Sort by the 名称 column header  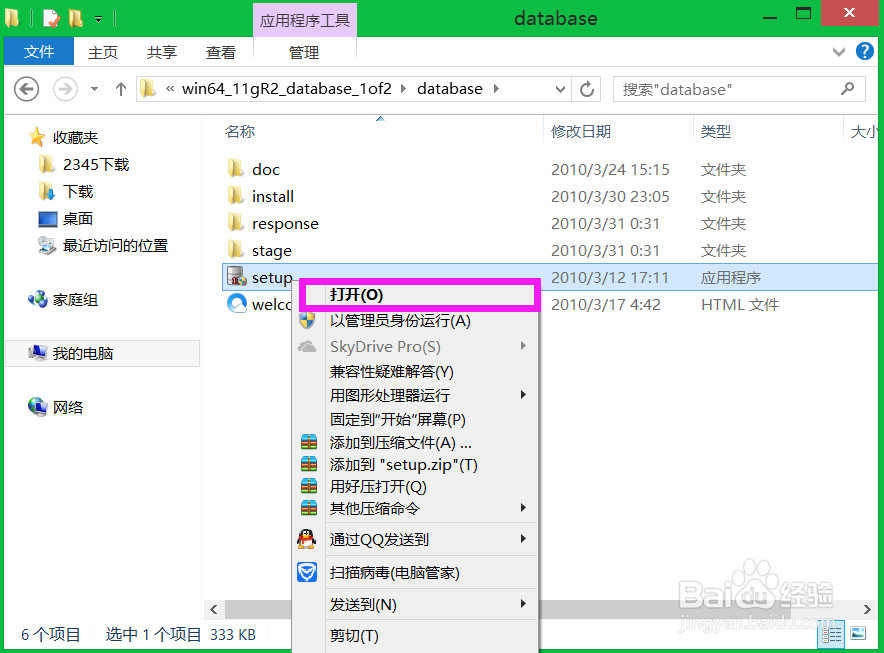coord(240,131)
